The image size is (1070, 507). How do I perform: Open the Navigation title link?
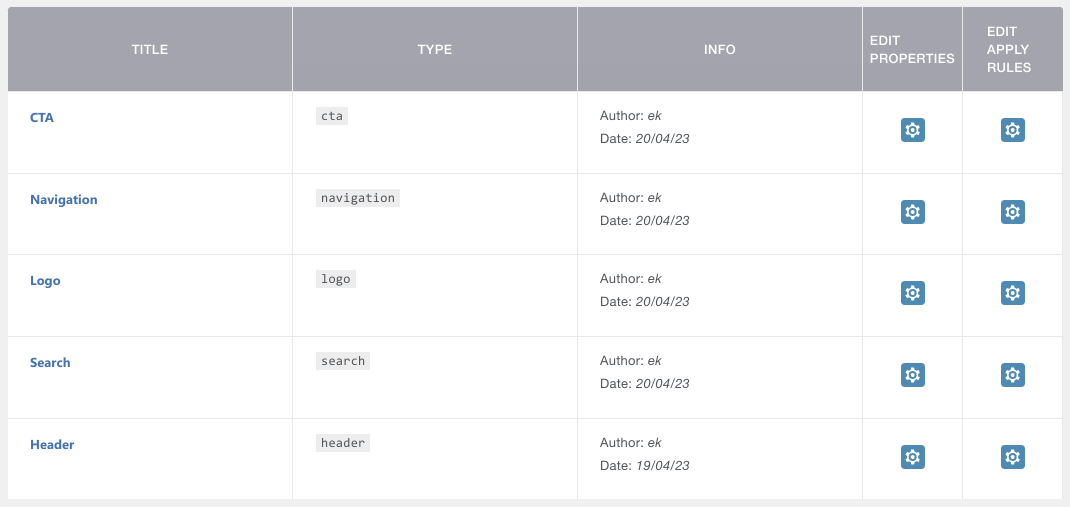point(63,199)
